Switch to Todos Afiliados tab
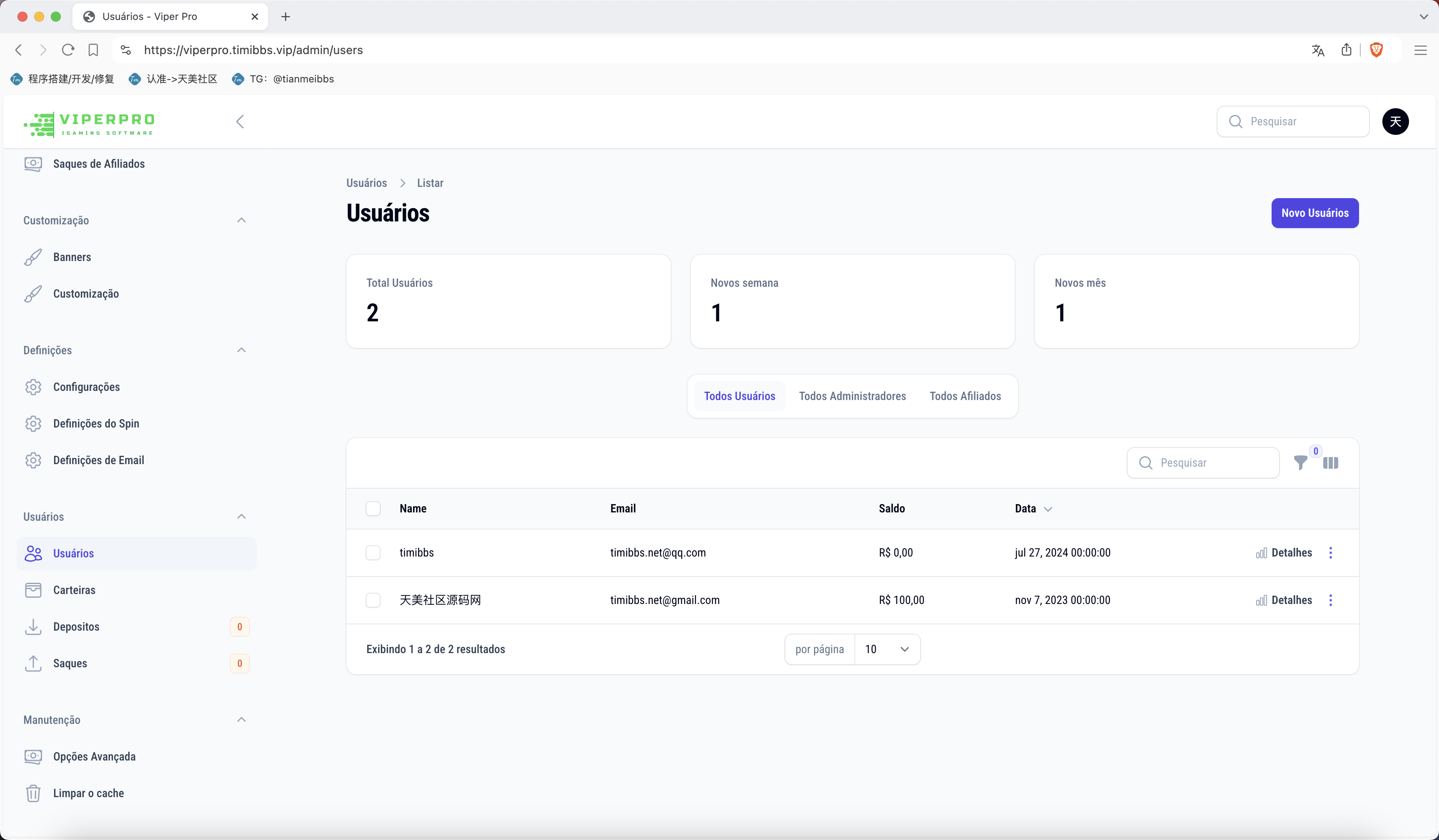This screenshot has width=1439, height=840. pyautogui.click(x=965, y=396)
